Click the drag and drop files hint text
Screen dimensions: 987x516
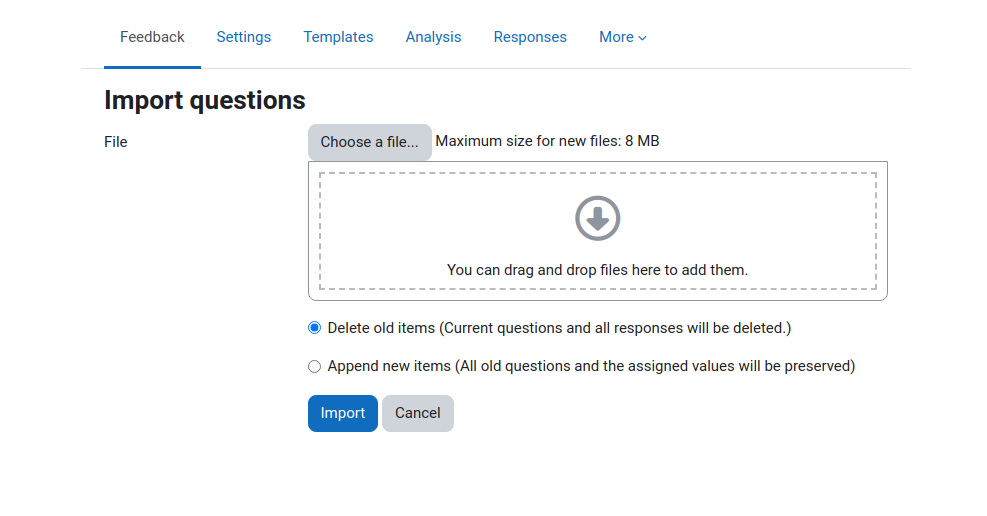coord(597,270)
